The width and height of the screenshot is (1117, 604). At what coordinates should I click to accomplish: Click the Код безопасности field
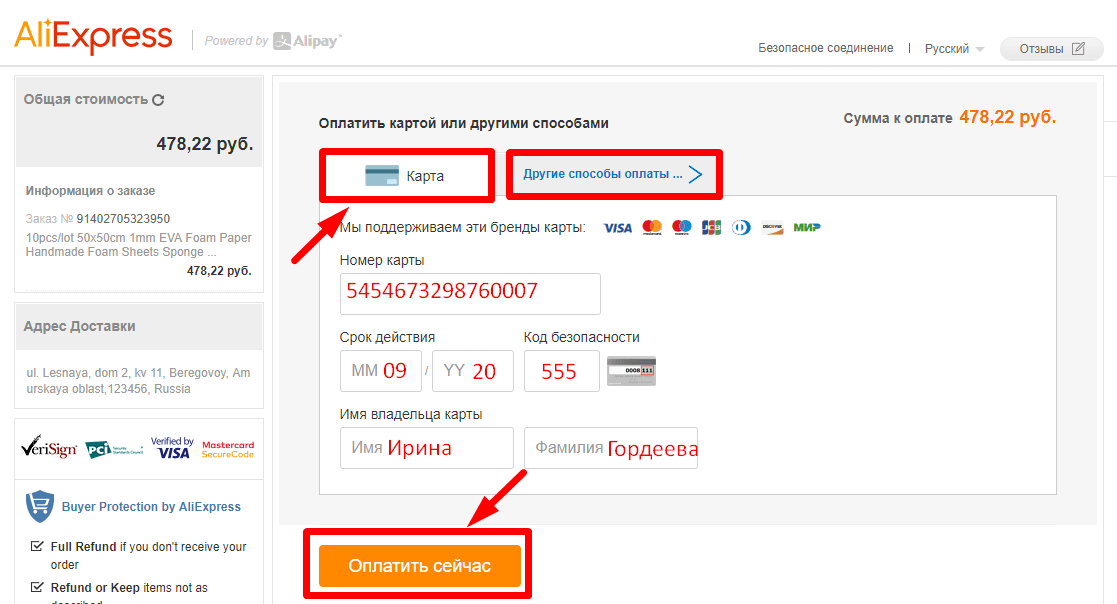[x=561, y=371]
